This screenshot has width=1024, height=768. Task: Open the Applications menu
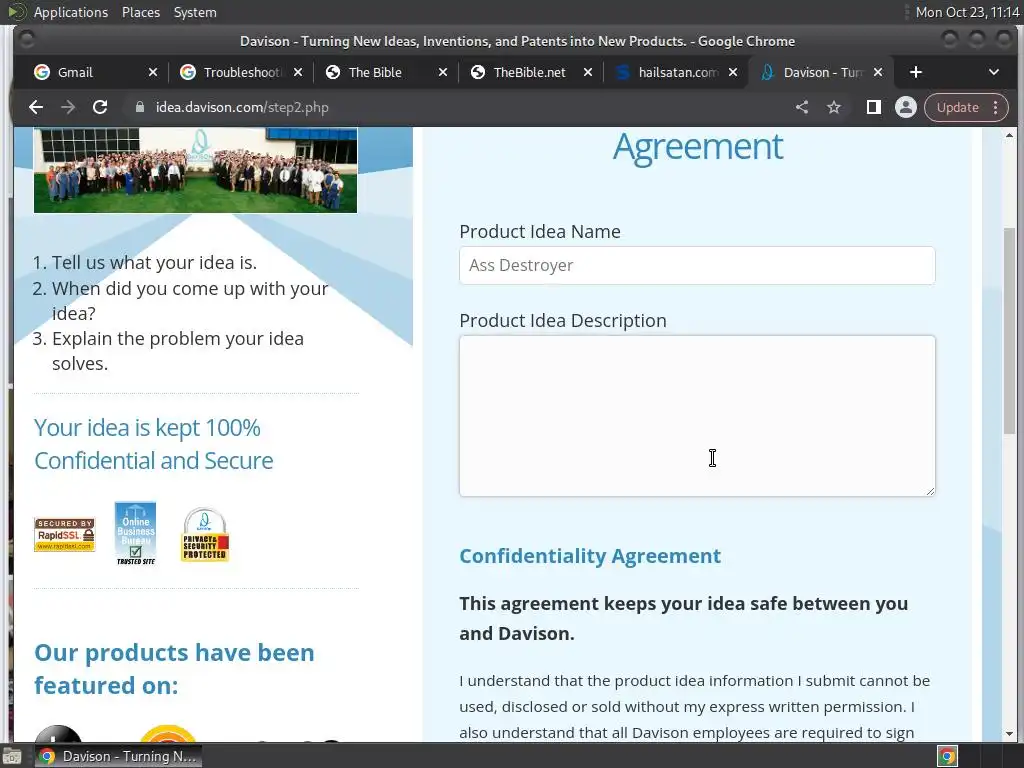pos(71,12)
